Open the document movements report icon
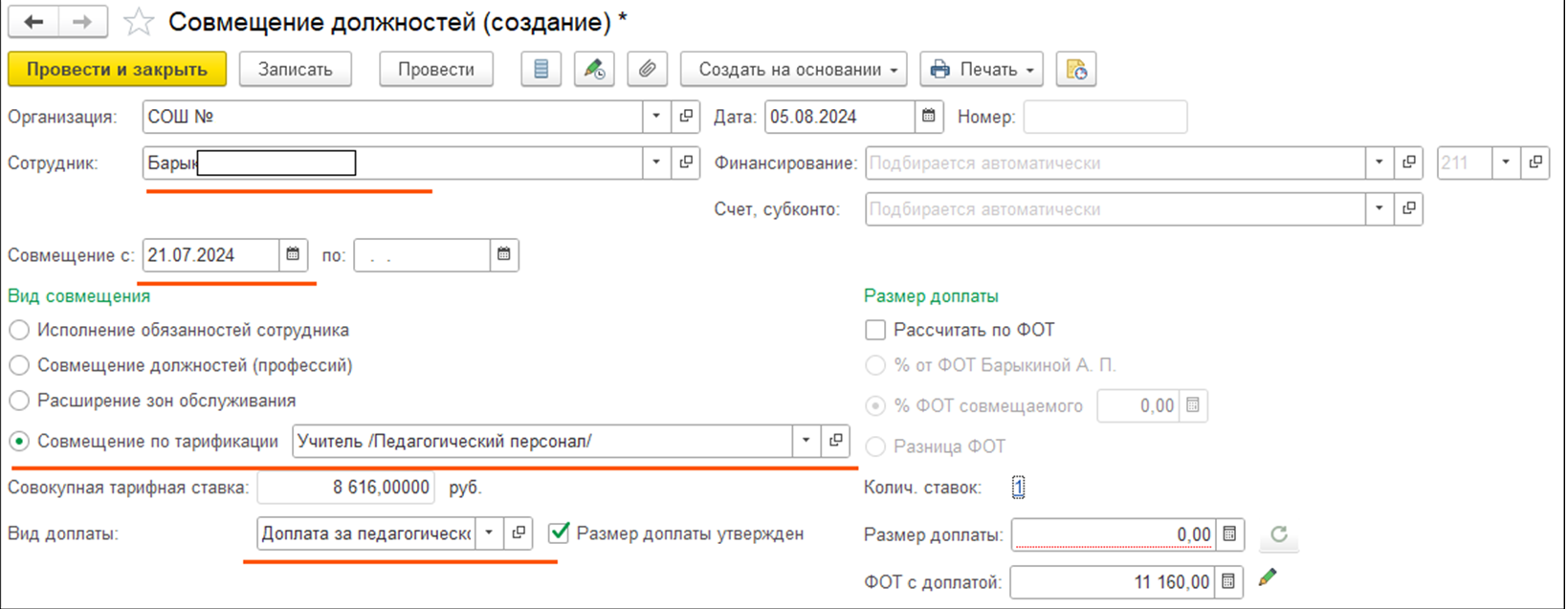 click(541, 70)
